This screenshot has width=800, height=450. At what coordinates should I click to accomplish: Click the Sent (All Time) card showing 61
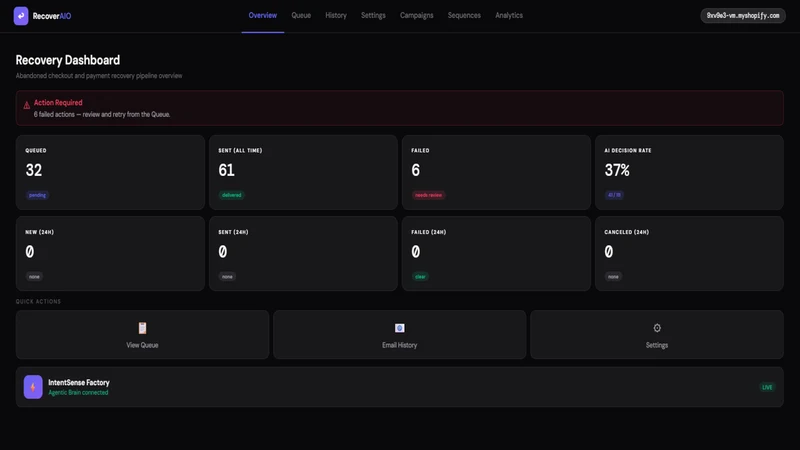tap(303, 172)
